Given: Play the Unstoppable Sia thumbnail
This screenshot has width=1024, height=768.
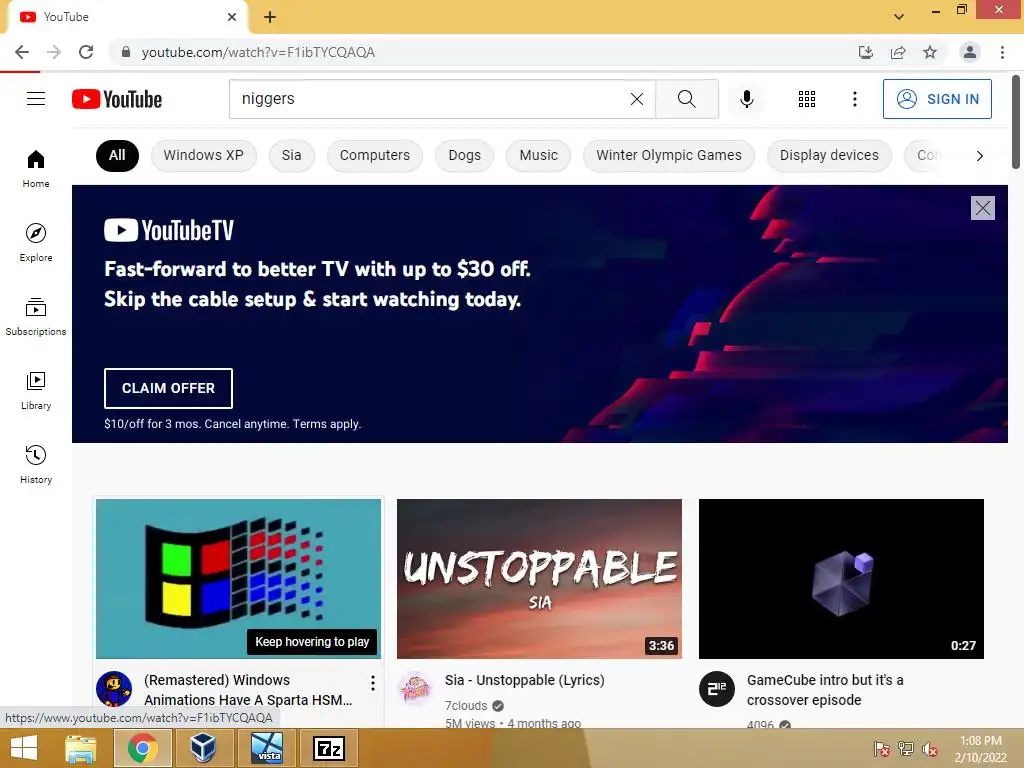Looking at the screenshot, I should point(539,579).
